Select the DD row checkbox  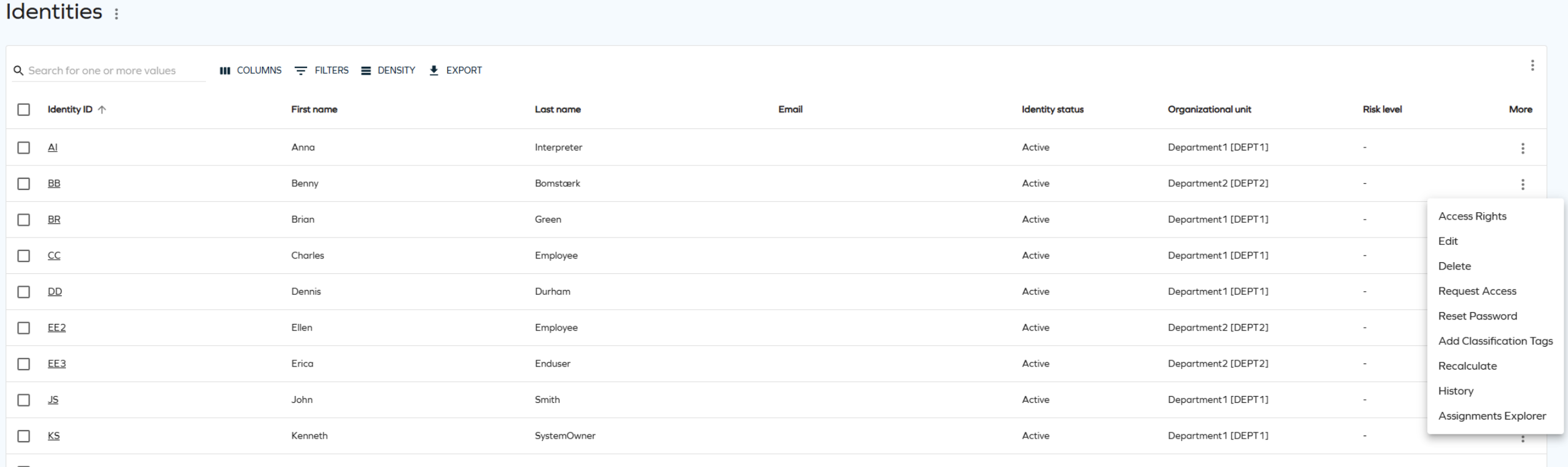23,292
